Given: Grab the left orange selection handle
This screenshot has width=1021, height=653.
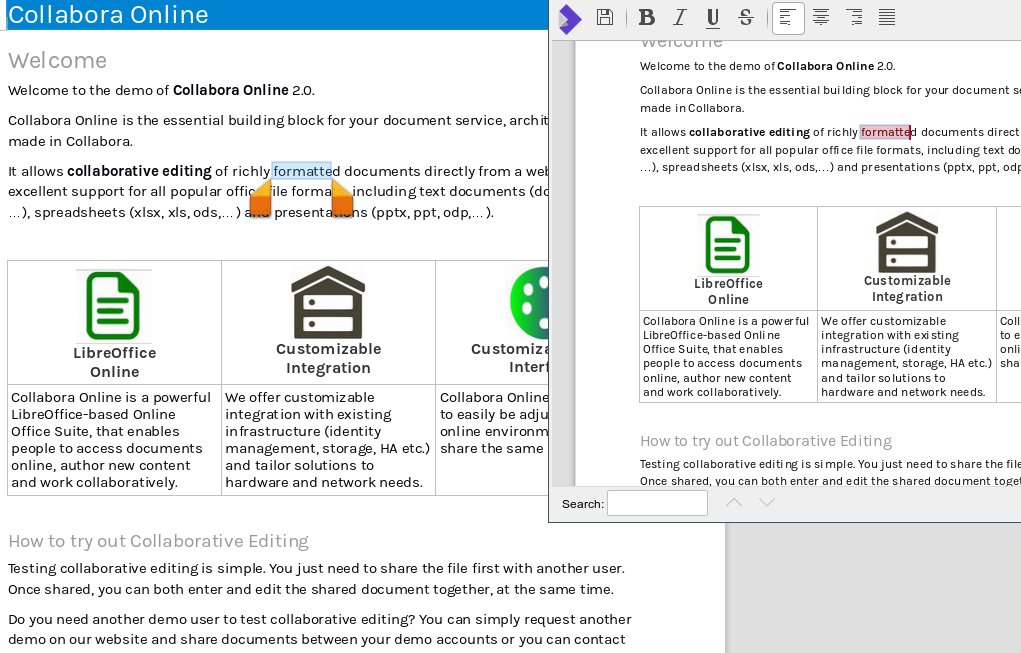Looking at the screenshot, I should click(260, 199).
